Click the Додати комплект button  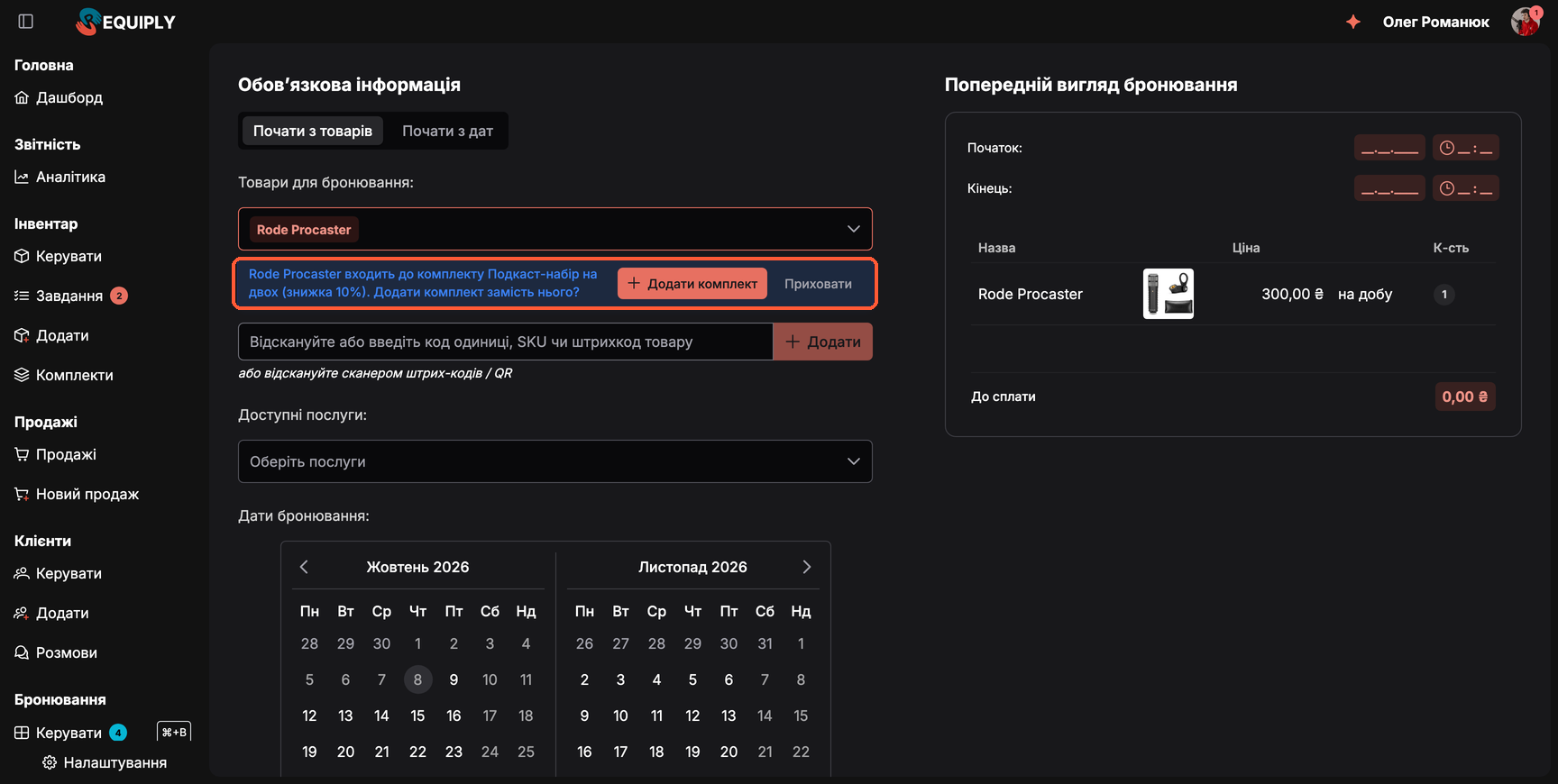click(x=692, y=283)
